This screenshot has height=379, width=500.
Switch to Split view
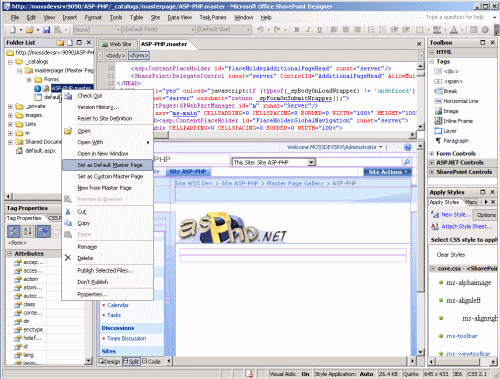(131, 361)
